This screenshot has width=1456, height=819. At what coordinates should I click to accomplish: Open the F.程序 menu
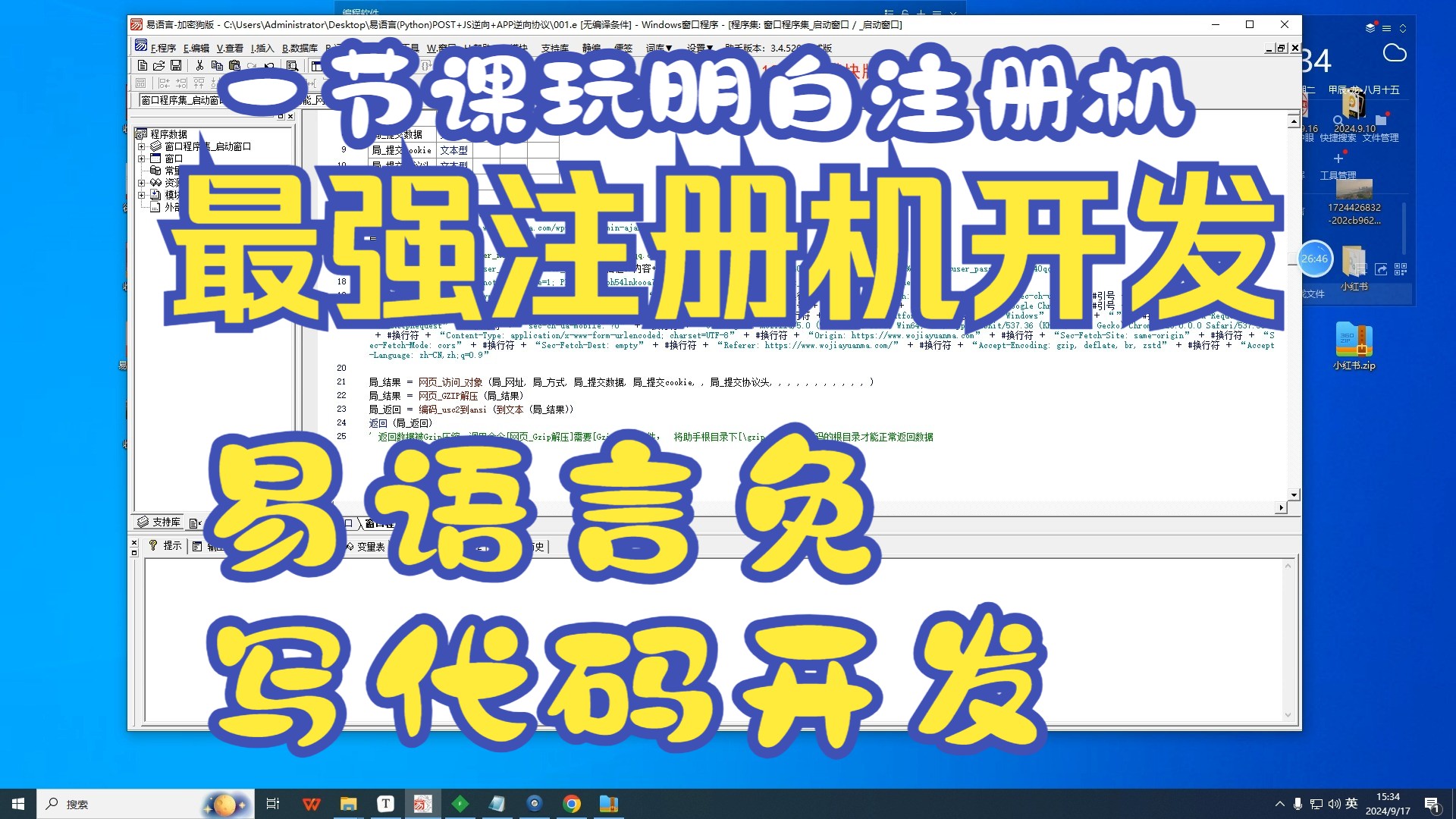click(x=163, y=48)
